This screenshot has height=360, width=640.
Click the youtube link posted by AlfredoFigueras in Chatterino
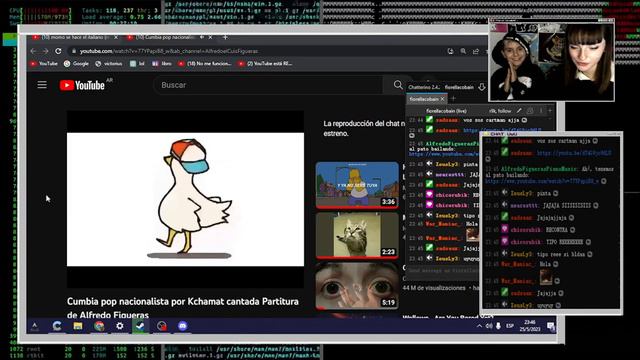pos(444,154)
